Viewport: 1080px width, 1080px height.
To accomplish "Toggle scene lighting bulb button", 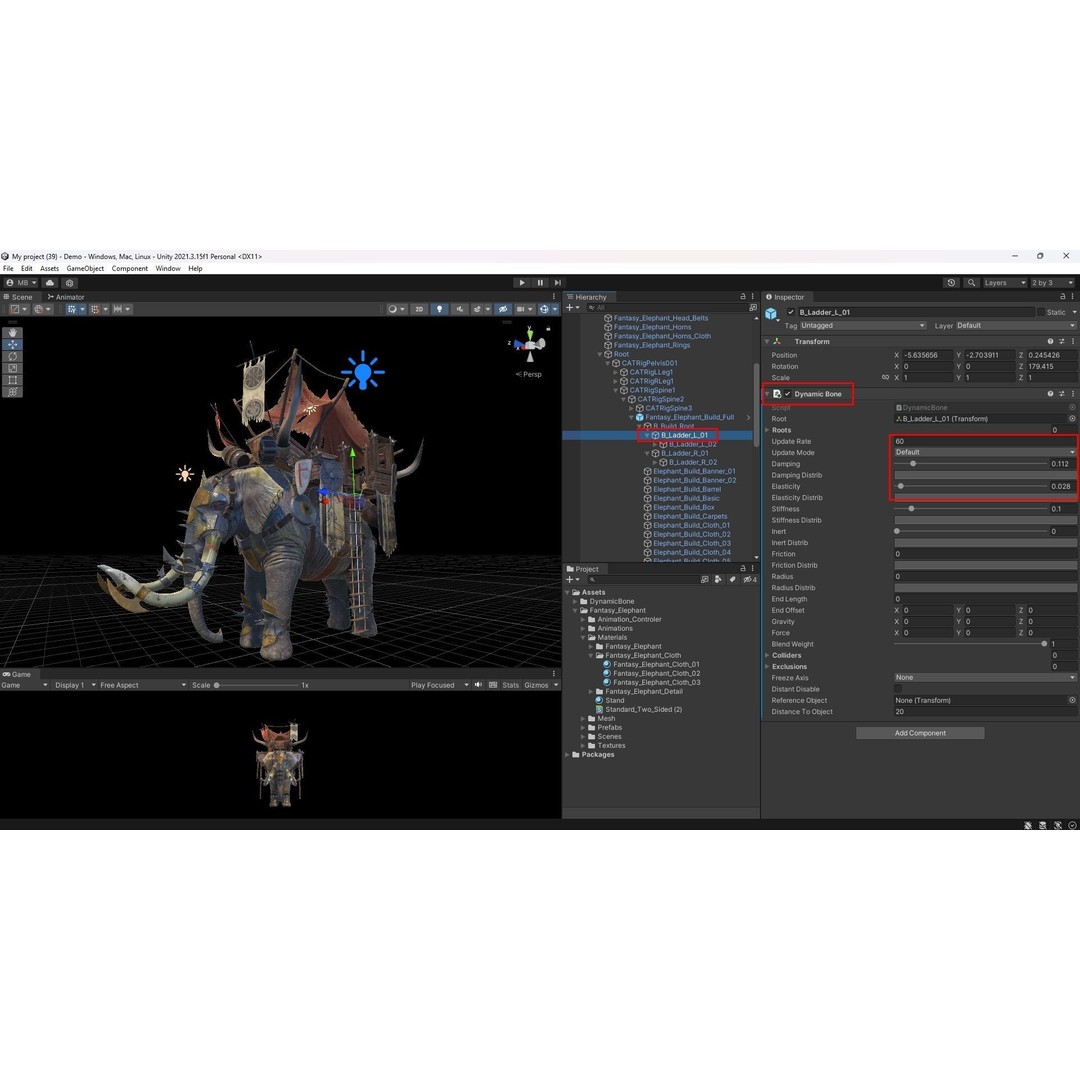I will click(x=439, y=309).
